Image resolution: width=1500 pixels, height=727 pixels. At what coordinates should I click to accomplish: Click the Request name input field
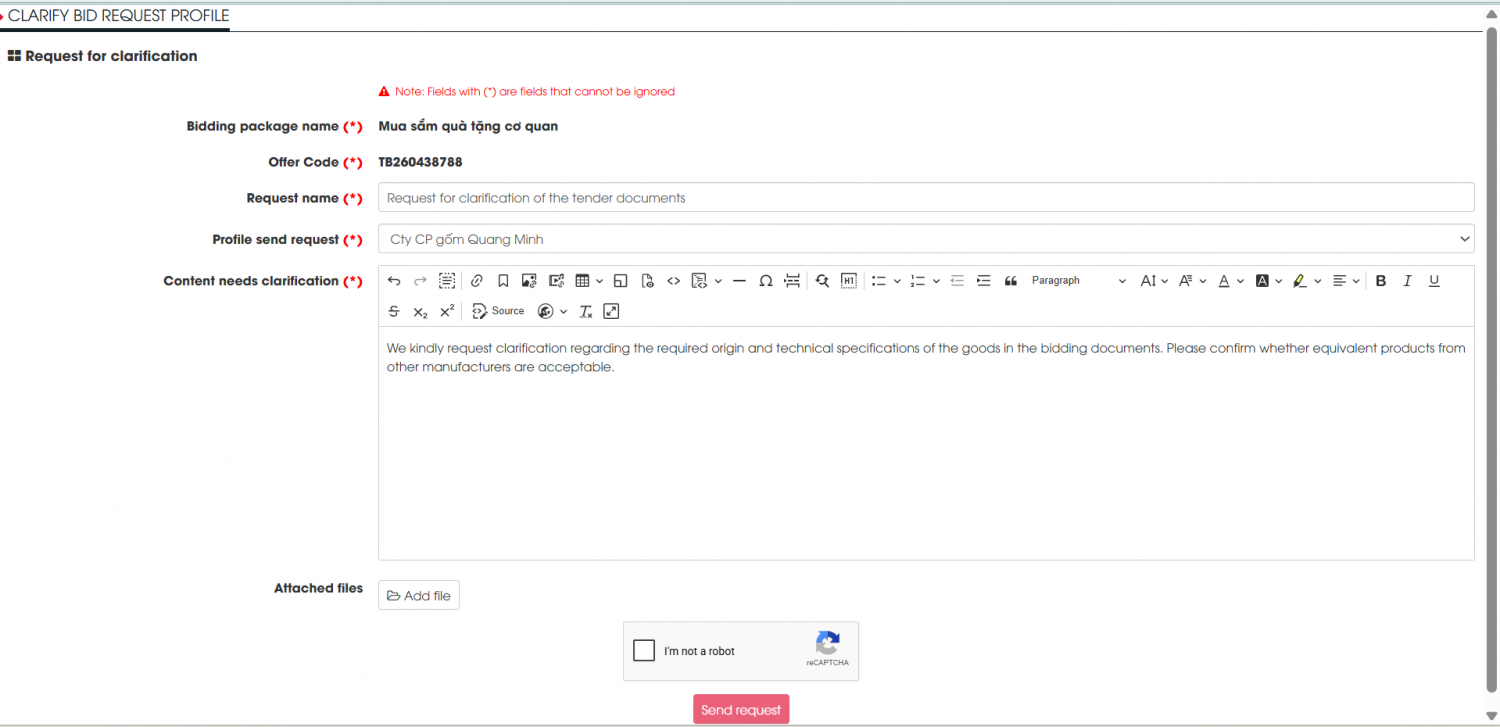[925, 198]
